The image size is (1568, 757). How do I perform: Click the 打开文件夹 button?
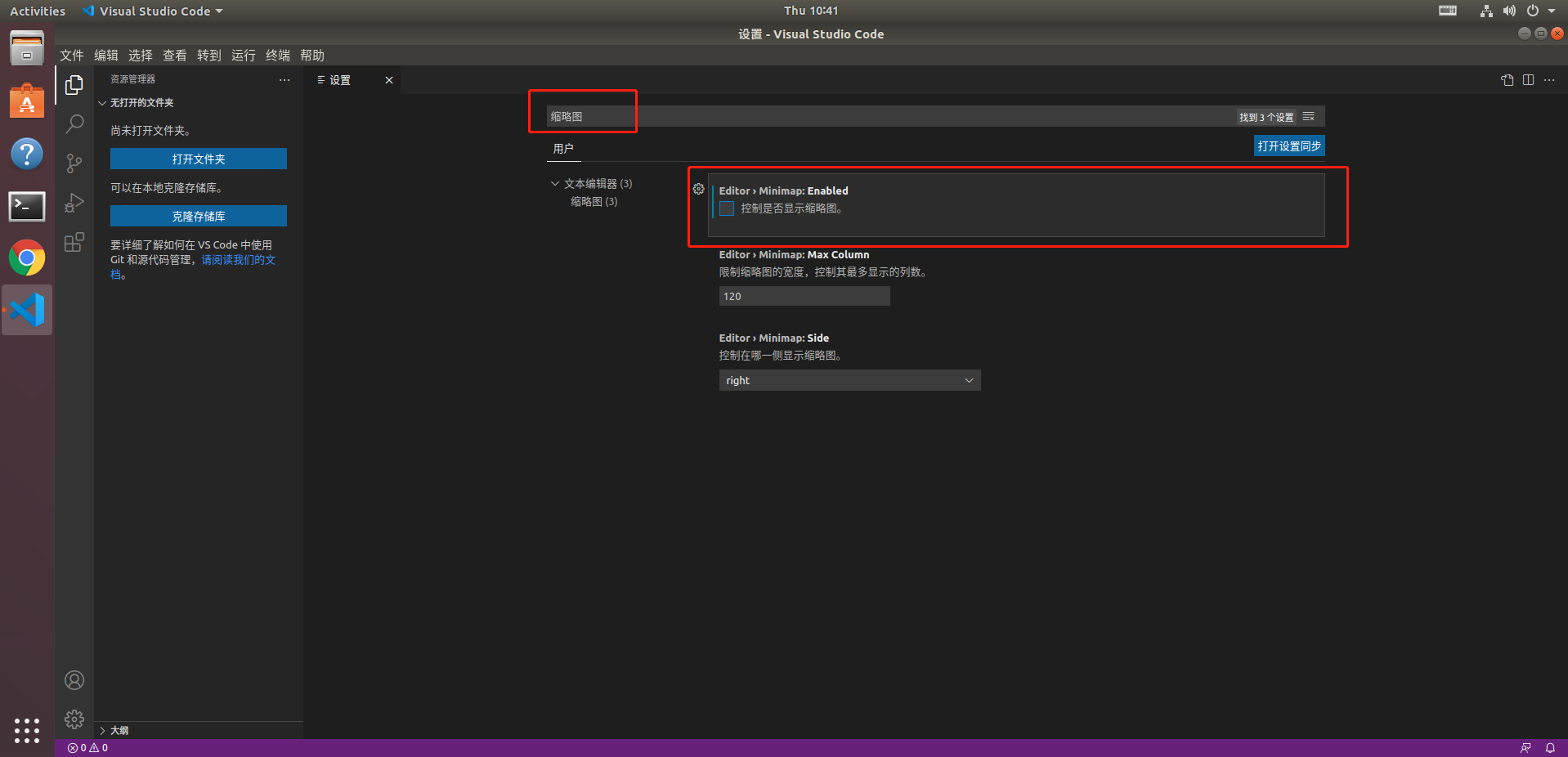point(199,159)
